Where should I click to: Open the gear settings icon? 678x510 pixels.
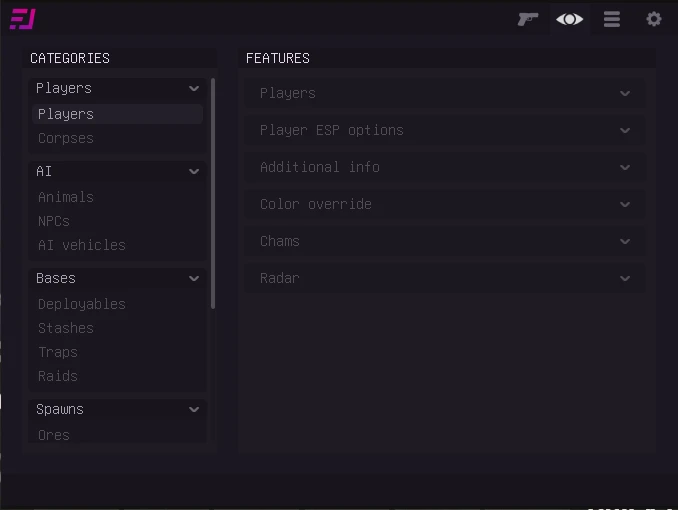[653, 19]
